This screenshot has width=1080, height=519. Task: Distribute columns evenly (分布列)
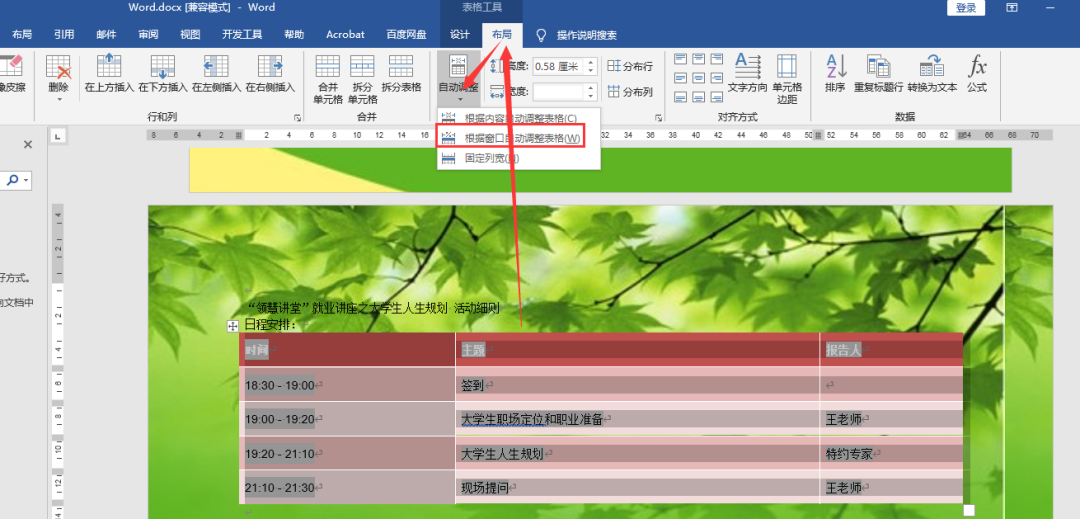(630, 92)
